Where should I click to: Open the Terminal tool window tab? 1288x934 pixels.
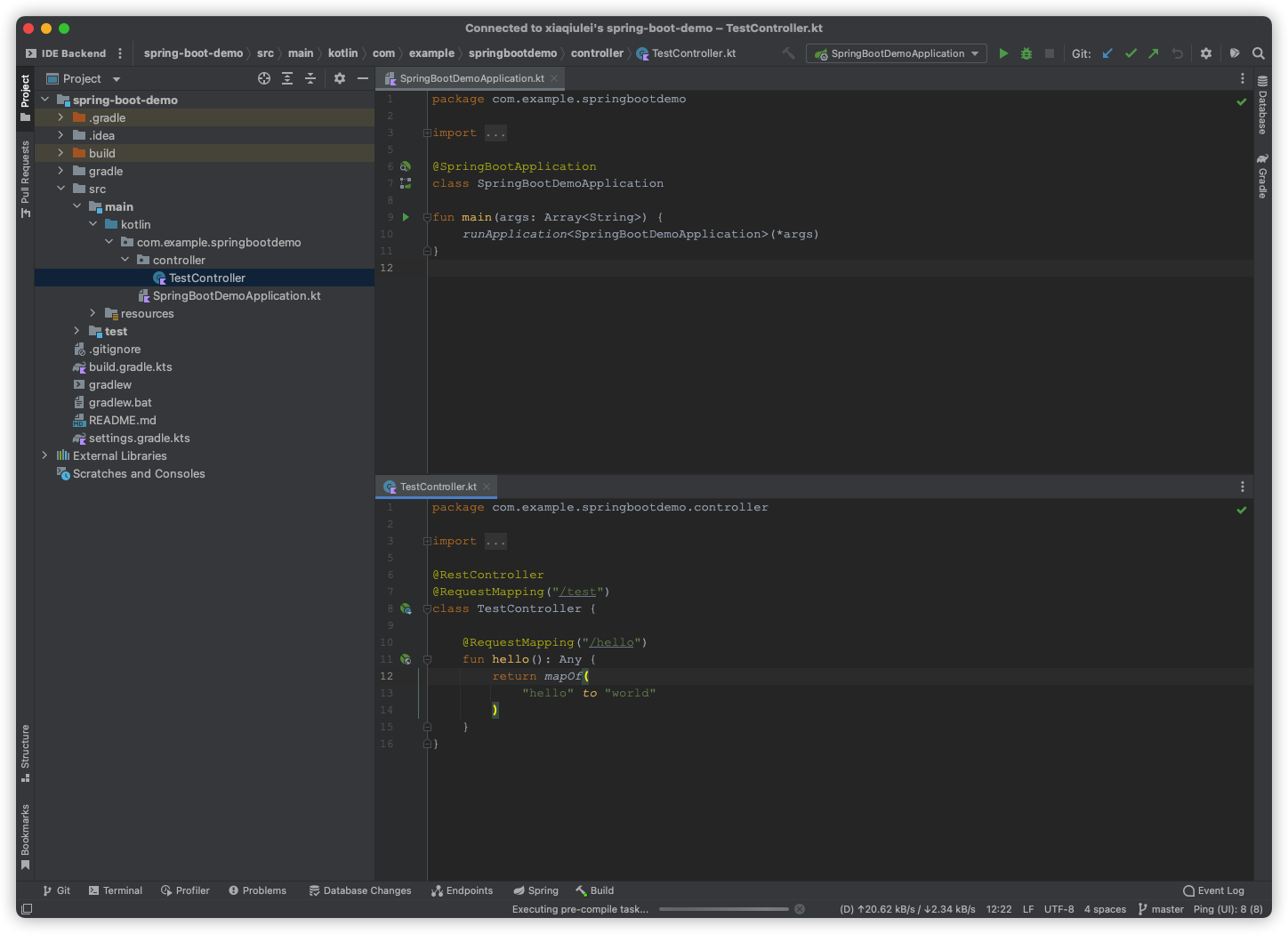(116, 890)
